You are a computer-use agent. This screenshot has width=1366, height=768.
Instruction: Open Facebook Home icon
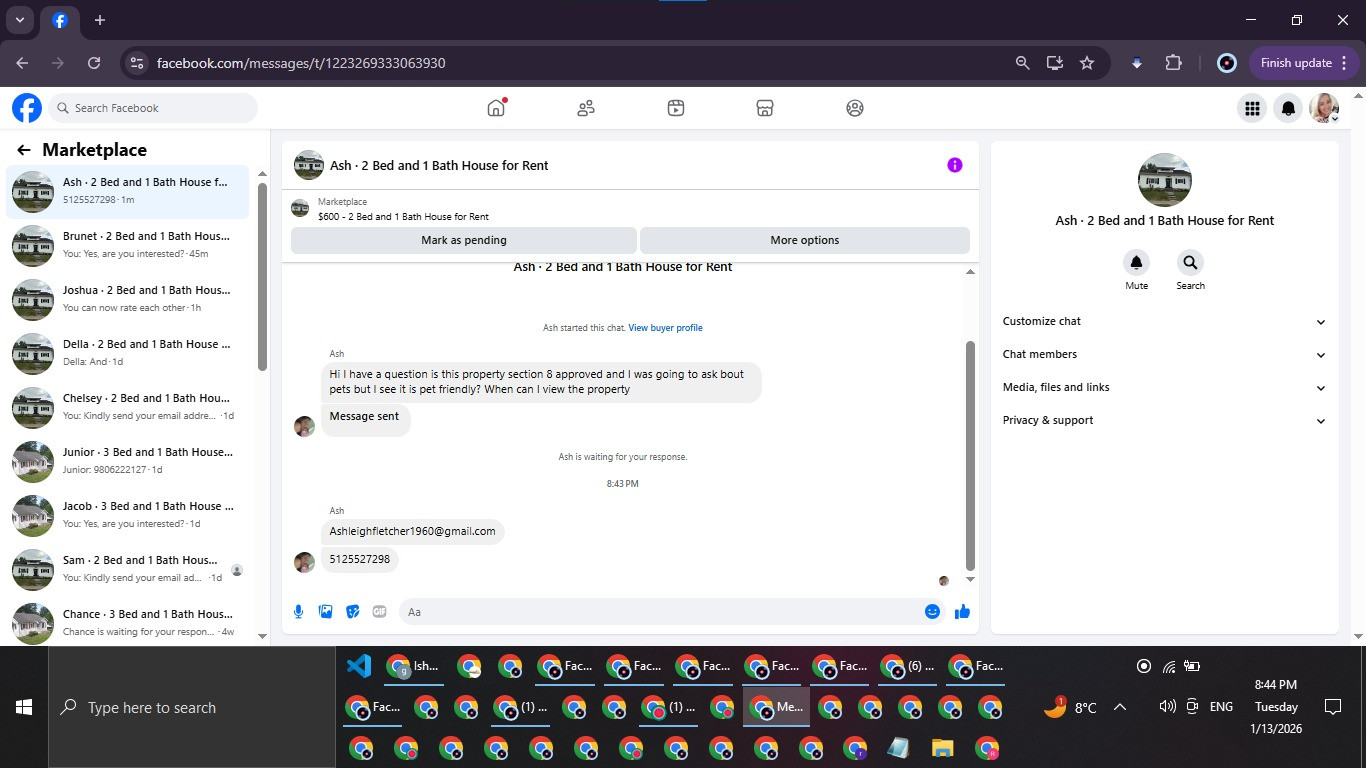(x=496, y=108)
